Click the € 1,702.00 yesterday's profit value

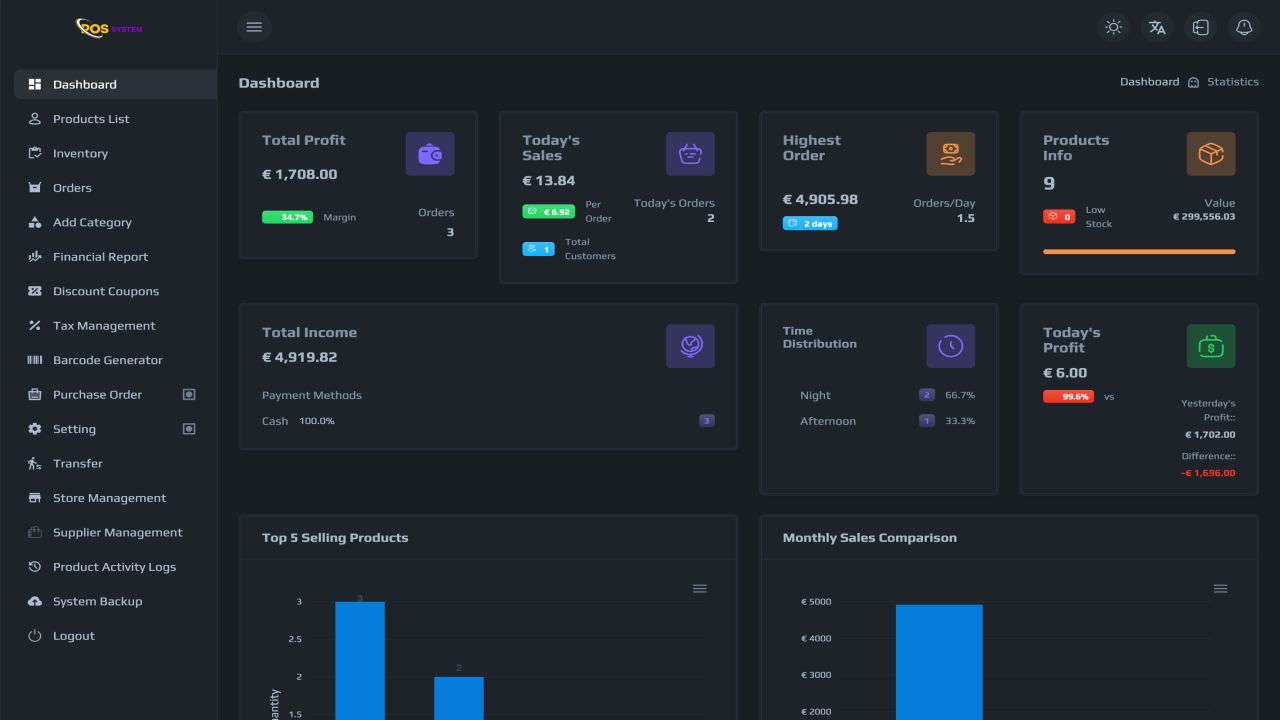click(1210, 435)
